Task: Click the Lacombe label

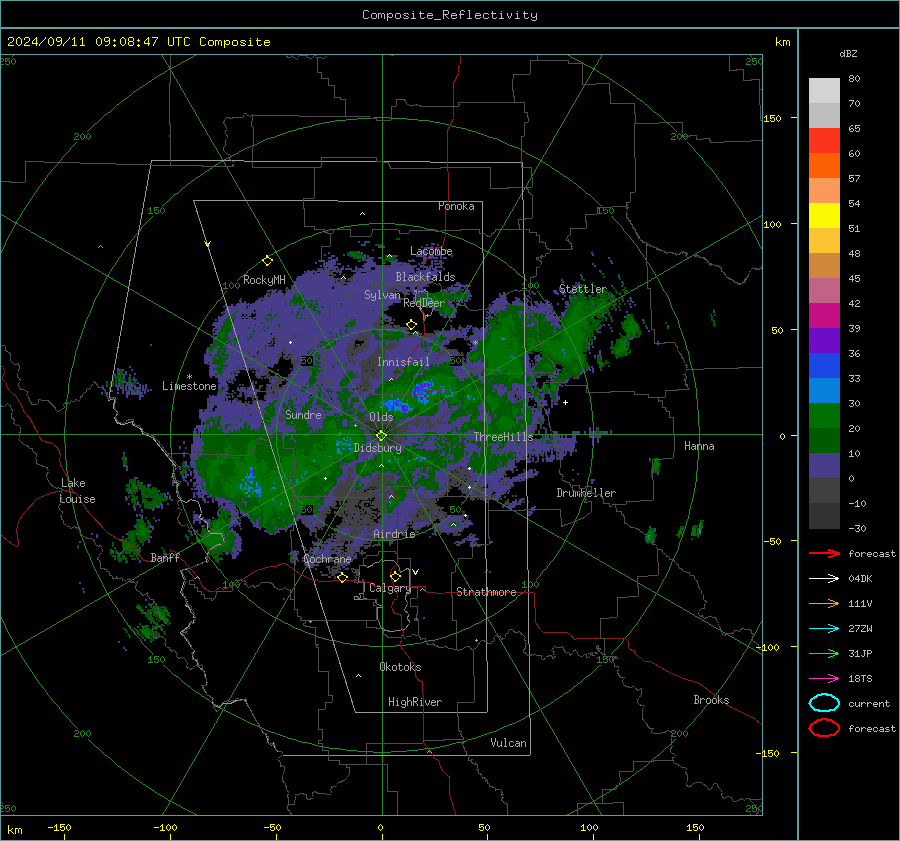Action: click(431, 251)
